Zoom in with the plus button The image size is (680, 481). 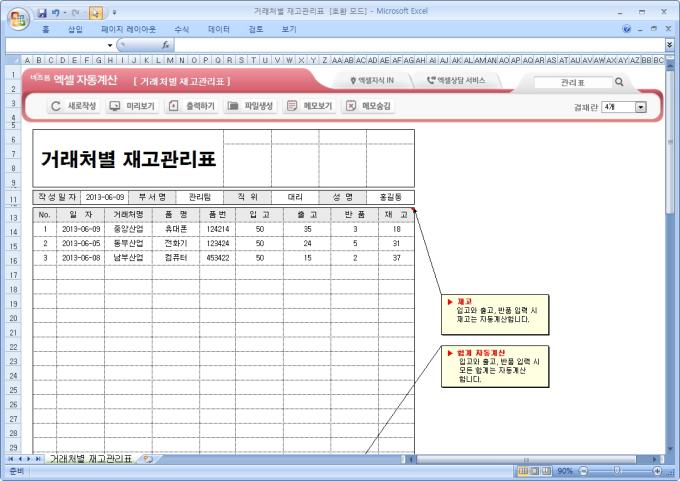pos(657,471)
